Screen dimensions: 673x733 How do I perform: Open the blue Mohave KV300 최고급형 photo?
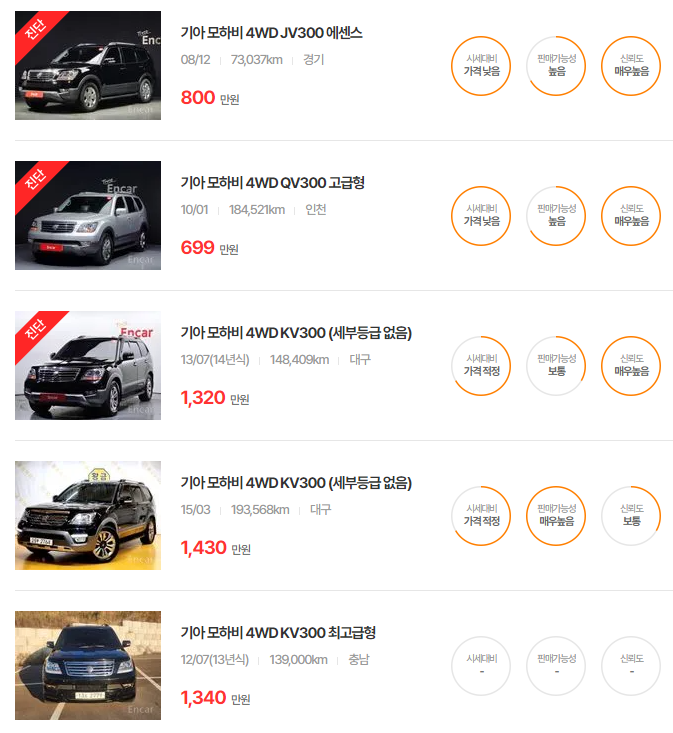88,665
